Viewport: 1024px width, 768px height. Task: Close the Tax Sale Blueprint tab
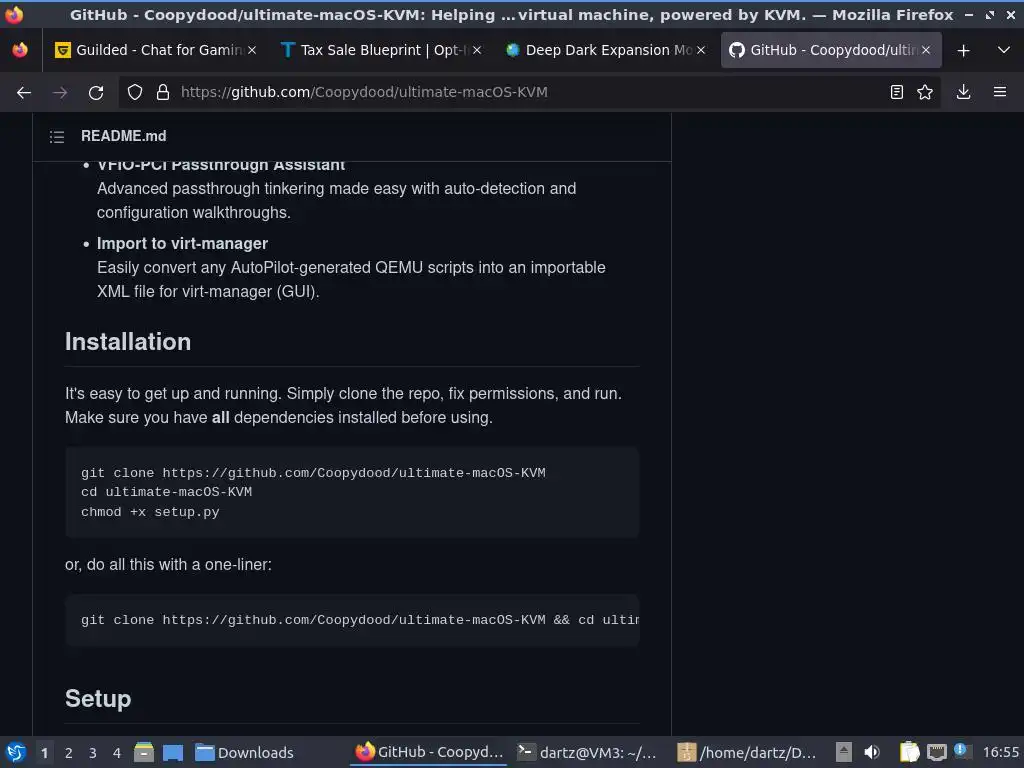pyautogui.click(x=477, y=50)
